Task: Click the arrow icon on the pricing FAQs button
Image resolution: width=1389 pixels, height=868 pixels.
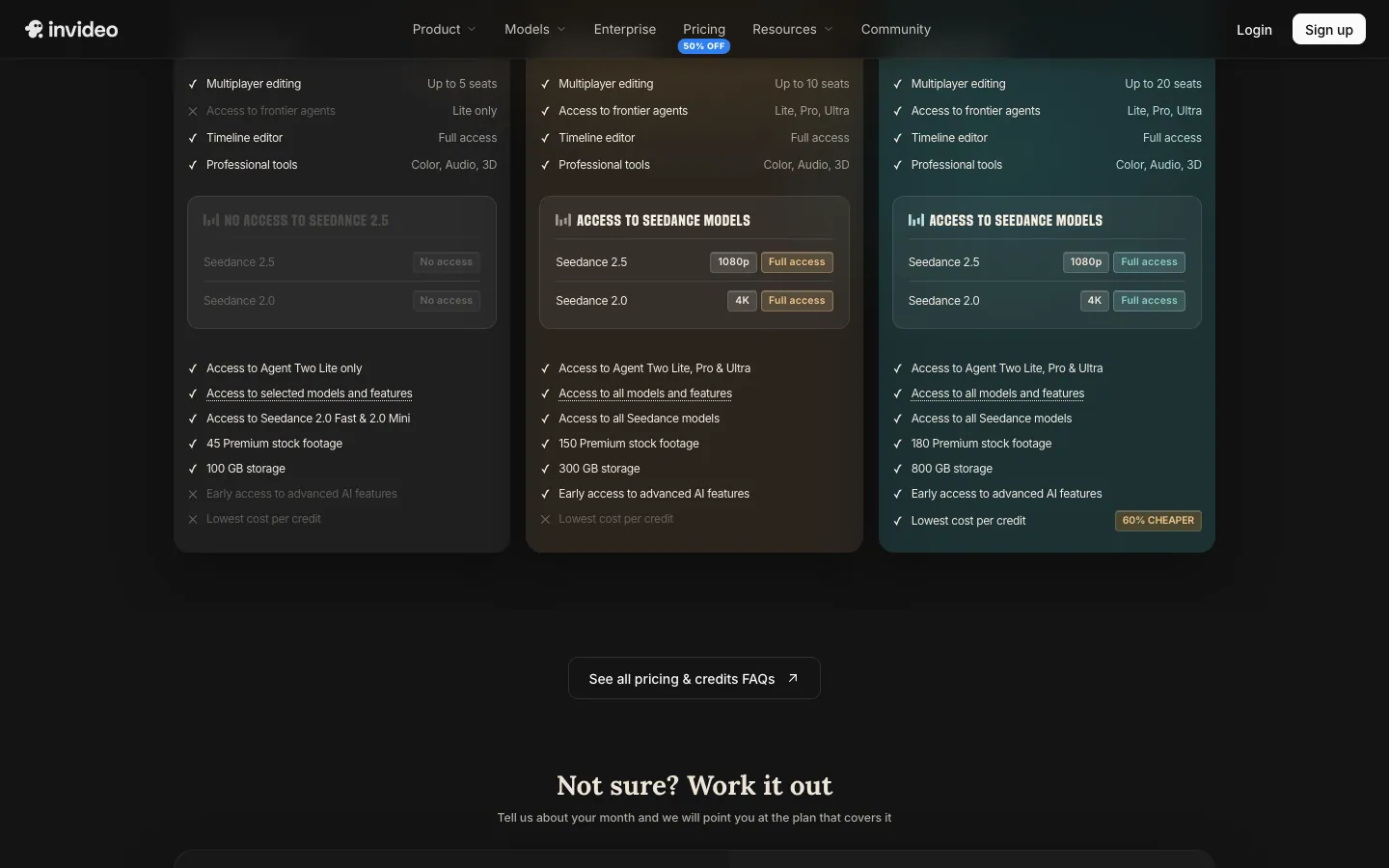Action: pos(793,678)
